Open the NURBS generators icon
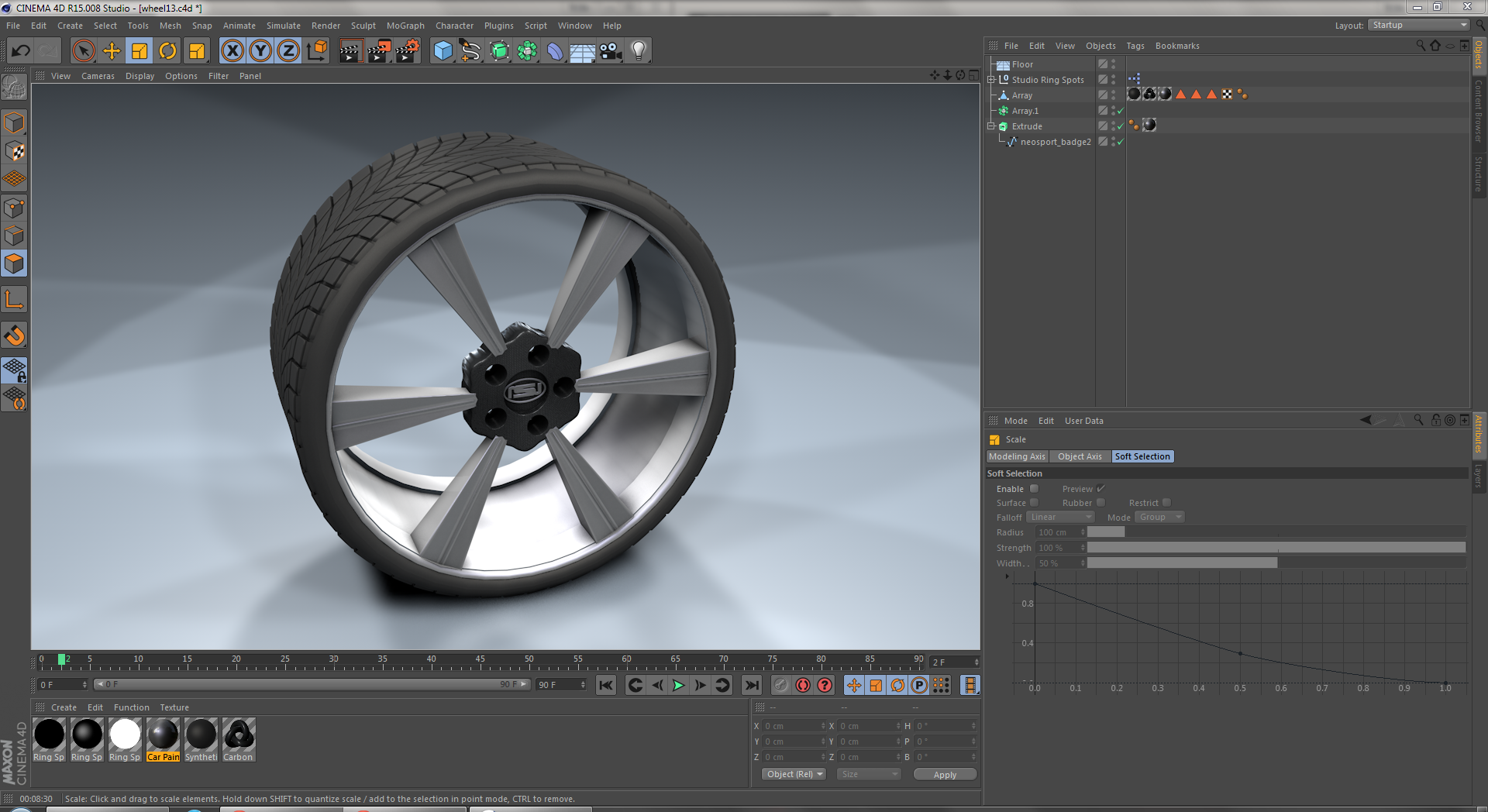 (499, 51)
